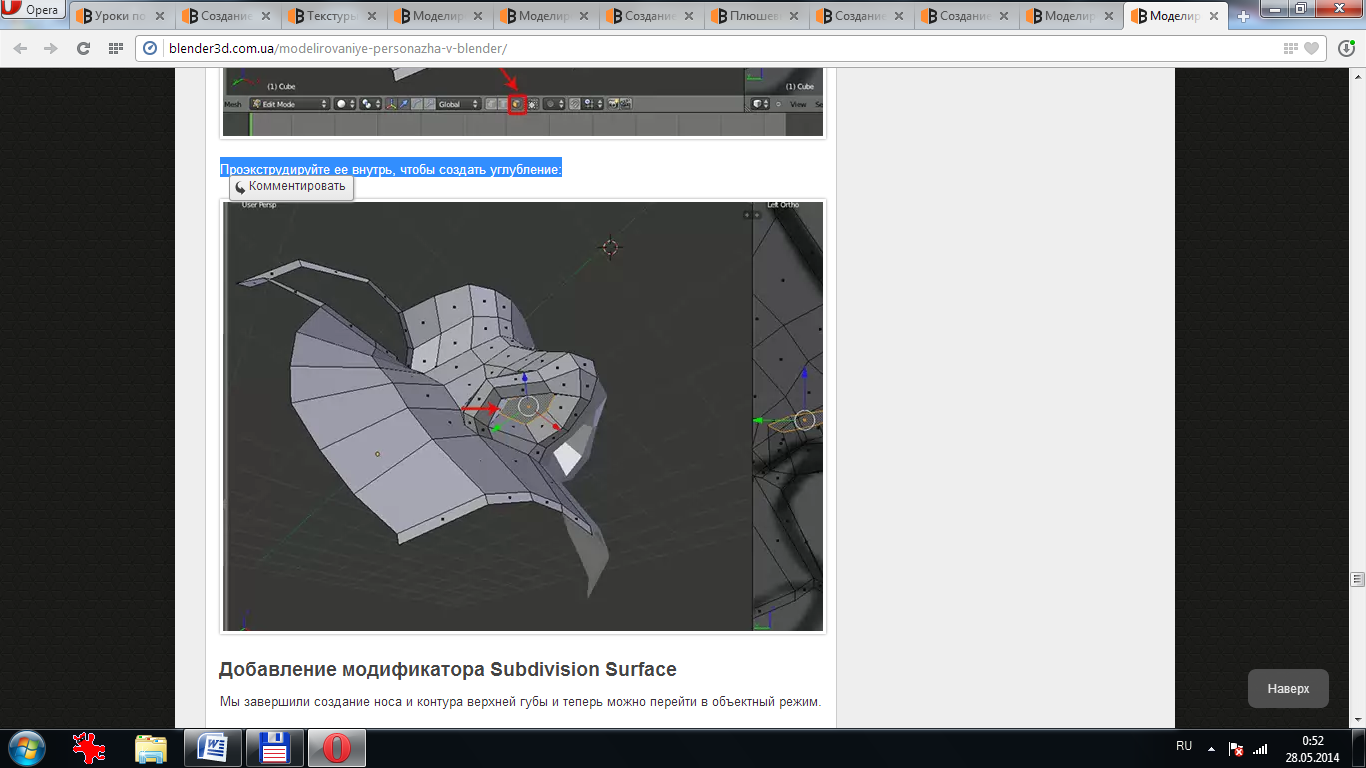Add page to bookmarks with heart icon
Image resolution: width=1366 pixels, height=768 pixels.
tap(1311, 48)
